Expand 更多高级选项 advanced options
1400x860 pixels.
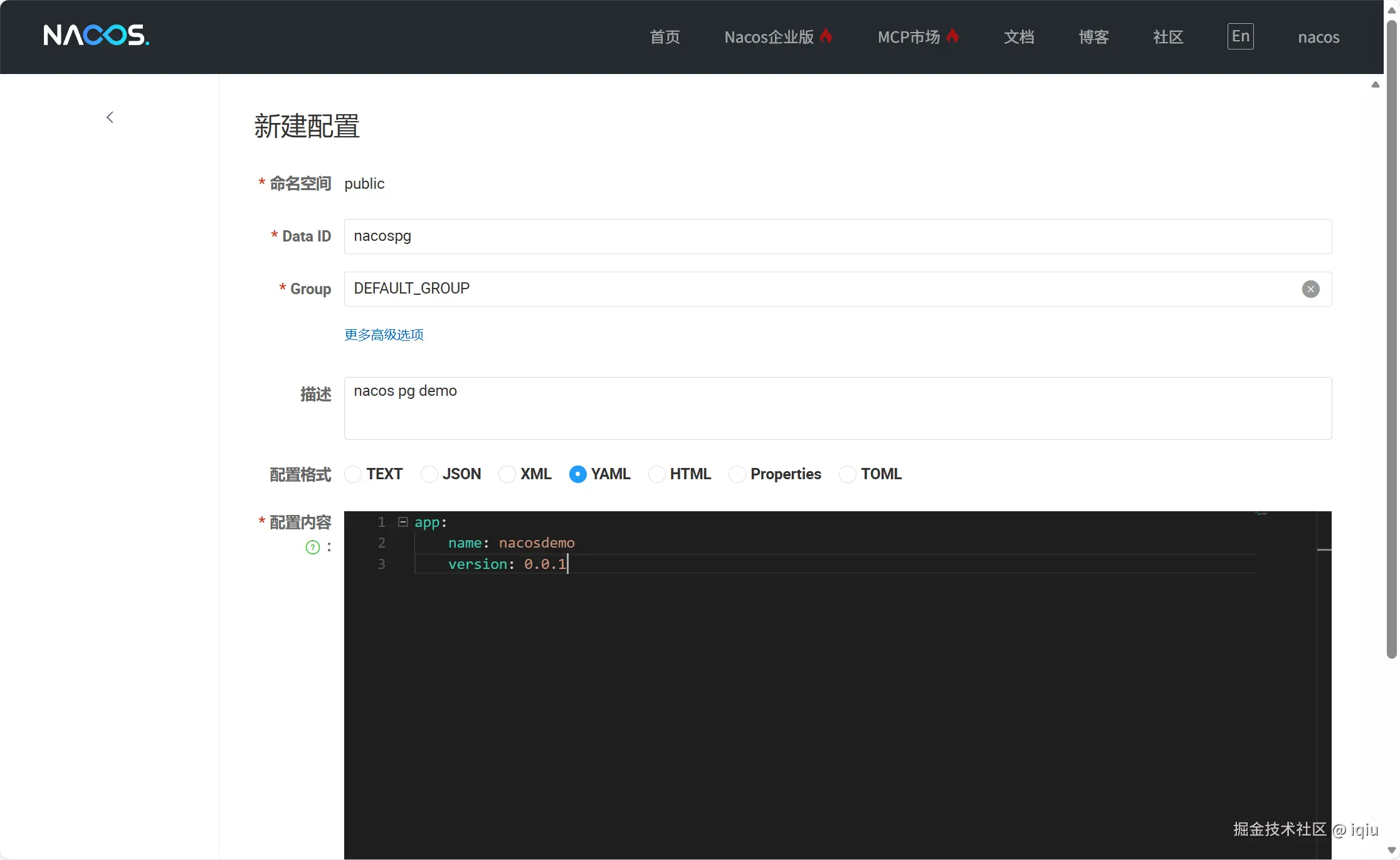click(384, 335)
